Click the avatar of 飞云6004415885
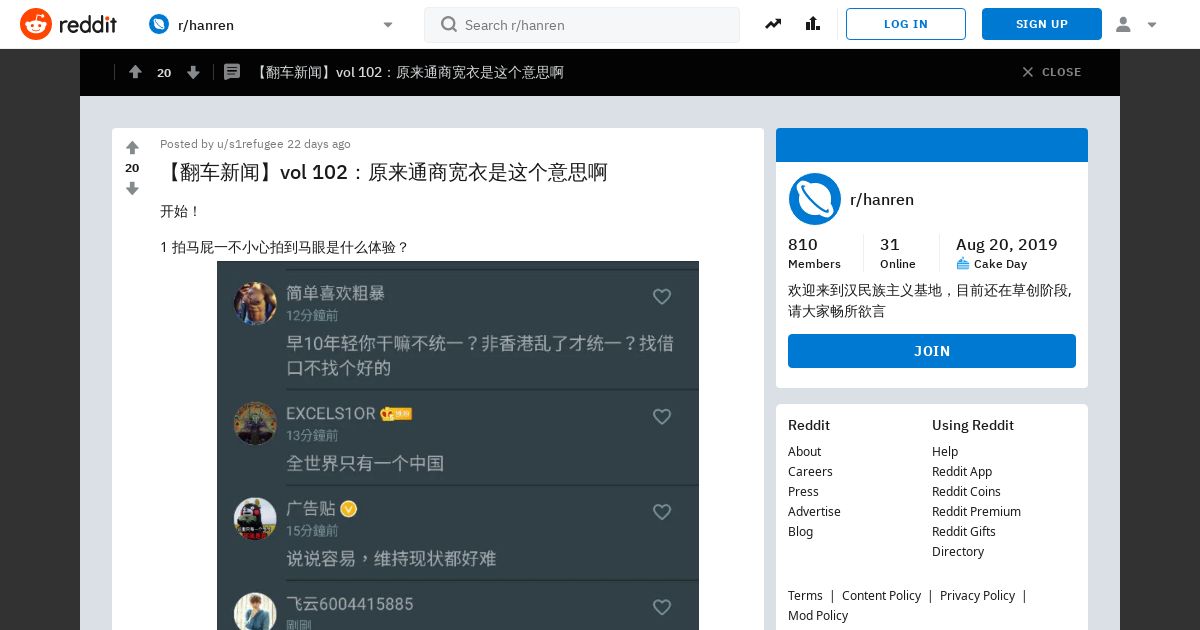The height and width of the screenshot is (630, 1200). 255,611
